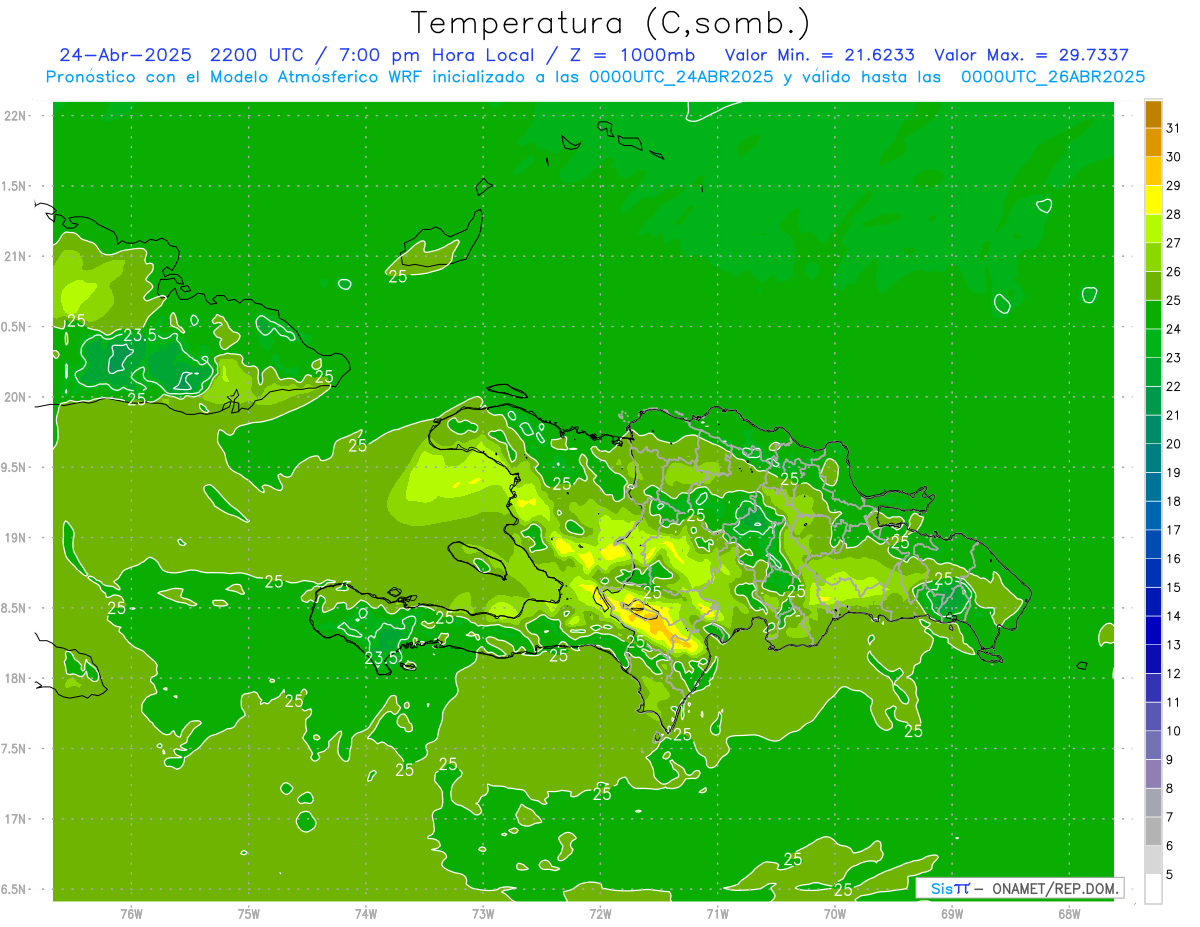Click the "SisTT" logo text
1200x927 pixels.
tap(950, 888)
